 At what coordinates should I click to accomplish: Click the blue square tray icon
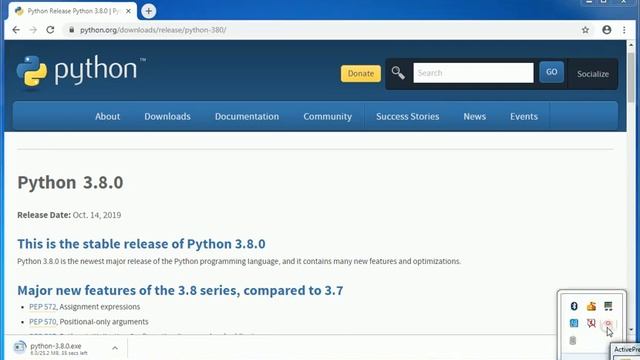tap(574, 323)
